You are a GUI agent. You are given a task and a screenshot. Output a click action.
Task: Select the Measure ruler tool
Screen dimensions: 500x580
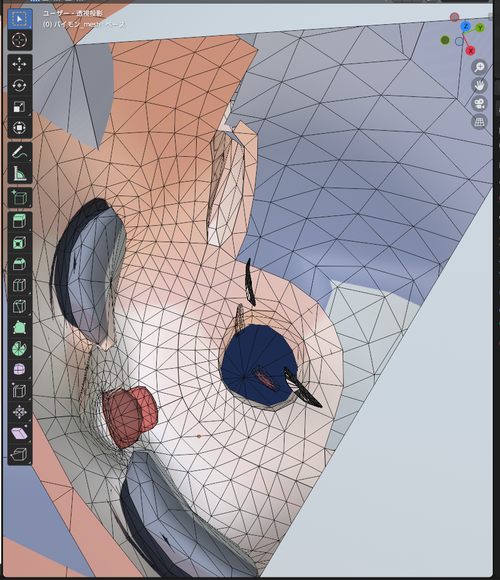tap(19, 173)
